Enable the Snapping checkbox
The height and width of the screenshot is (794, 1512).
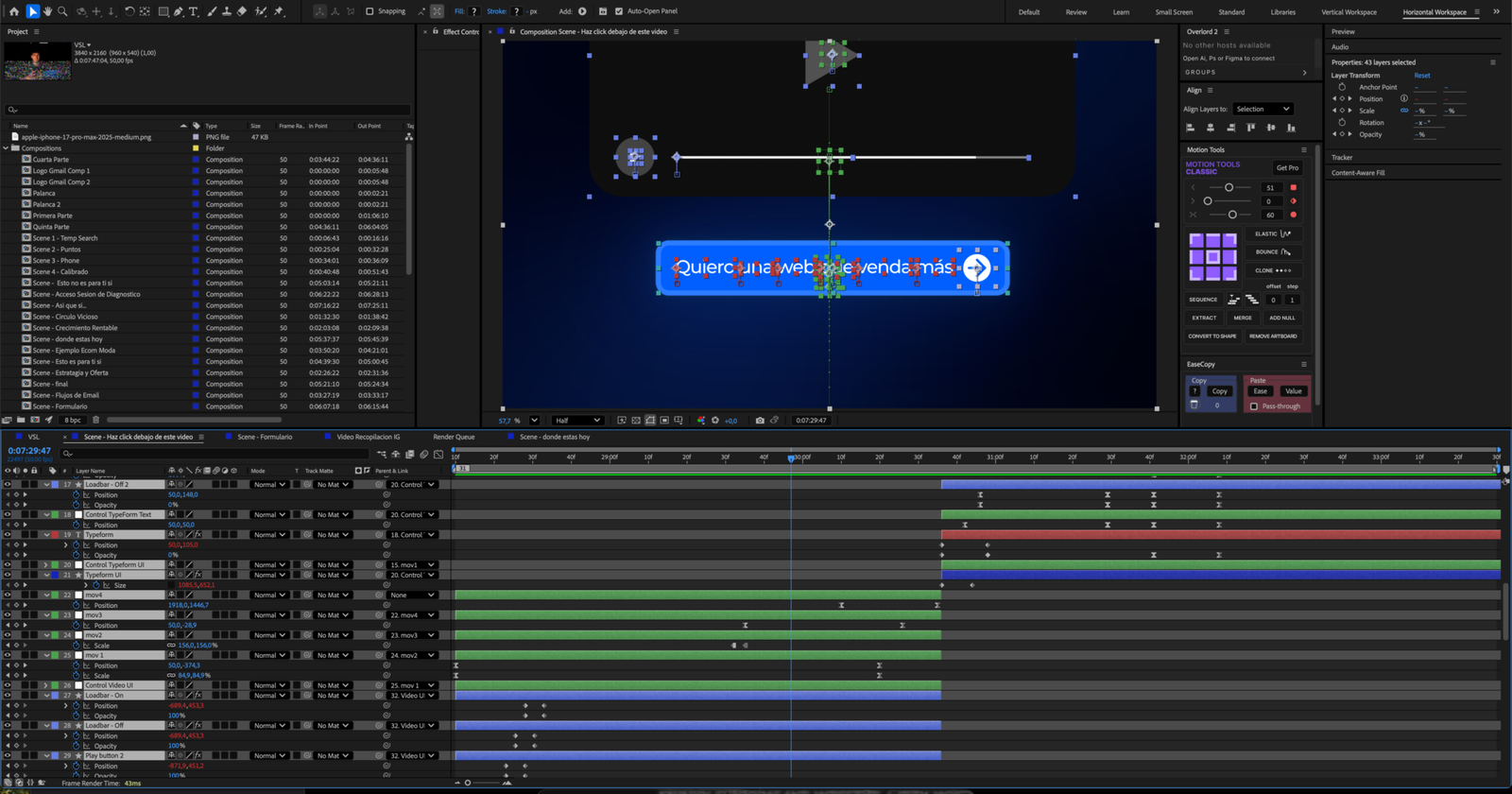coord(369,11)
